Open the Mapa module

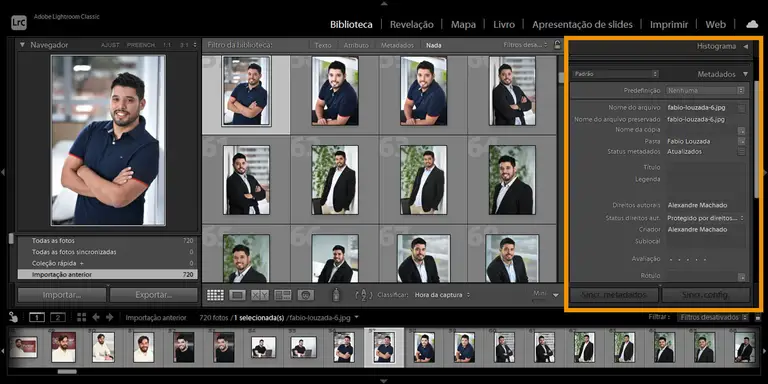[463, 24]
